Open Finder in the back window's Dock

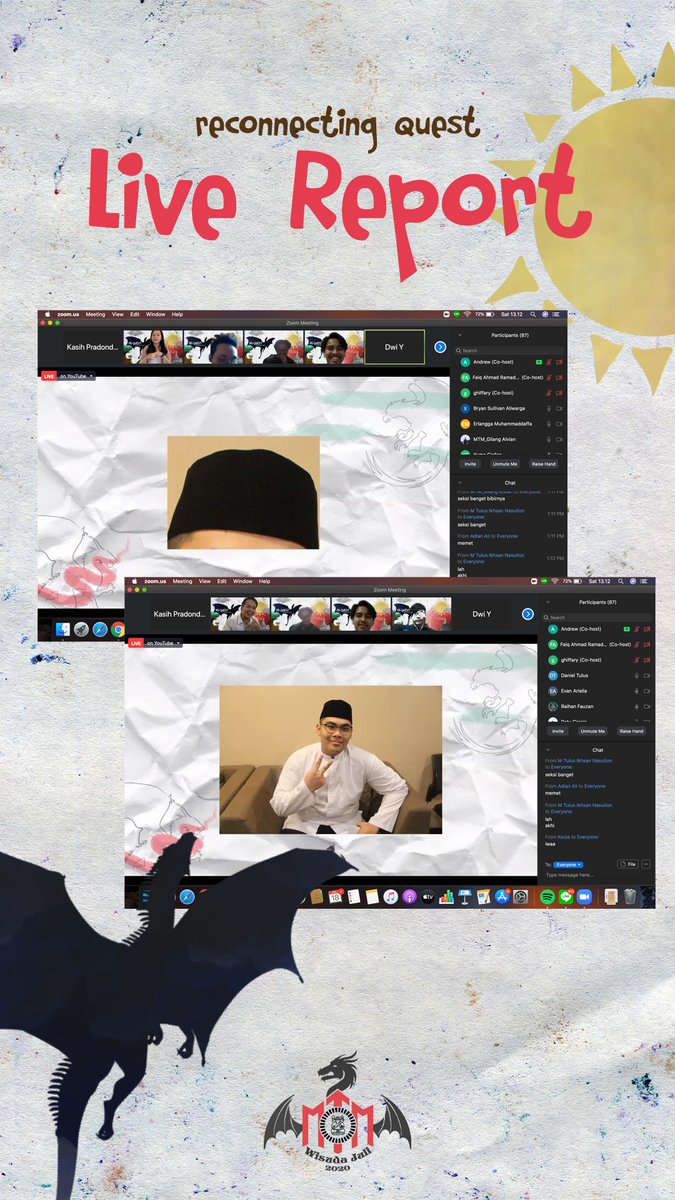[x=62, y=629]
